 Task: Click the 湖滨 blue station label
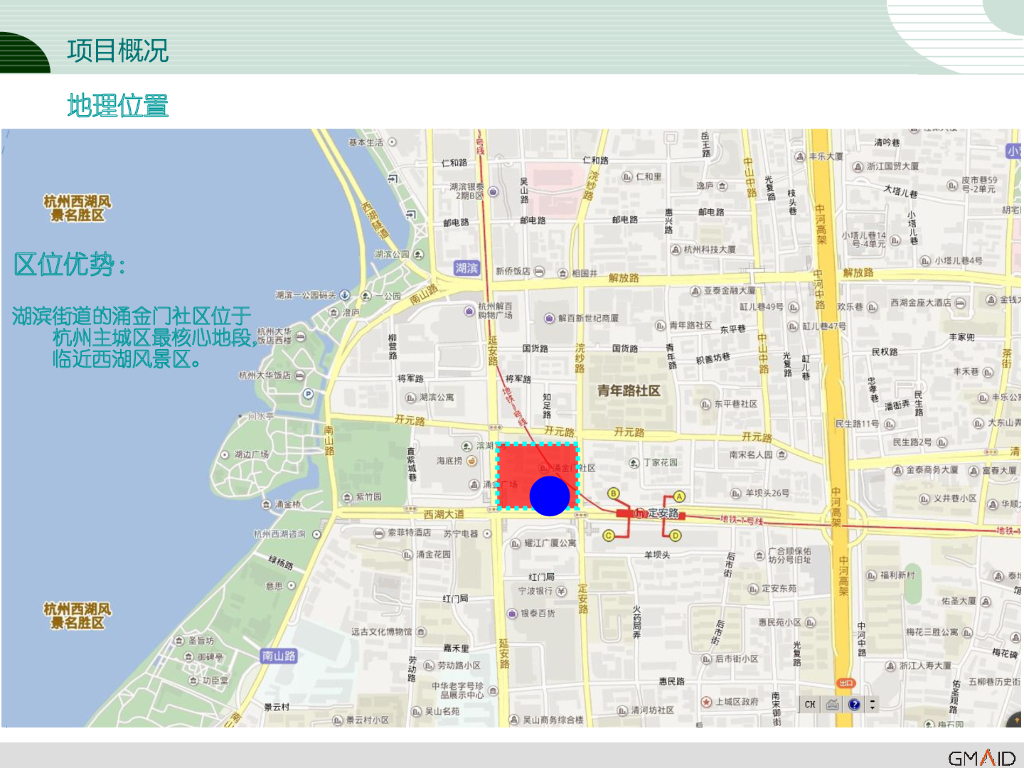click(x=467, y=268)
